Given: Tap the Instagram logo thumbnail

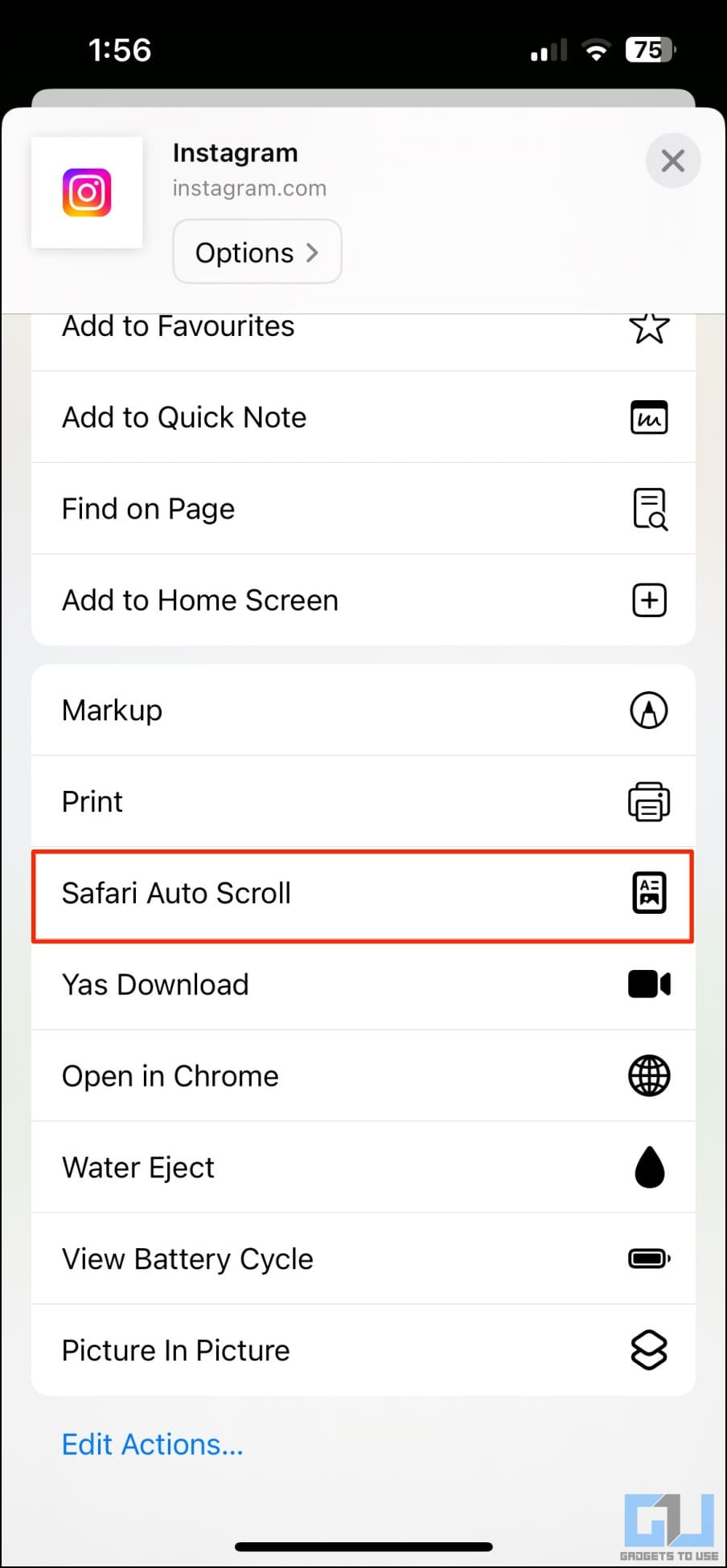Looking at the screenshot, I should pos(87,193).
